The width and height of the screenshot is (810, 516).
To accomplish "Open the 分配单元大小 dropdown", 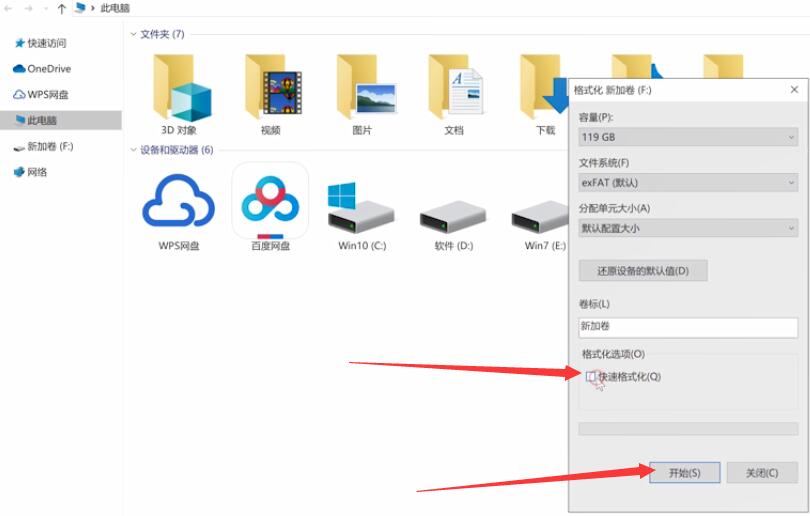I will (688, 228).
